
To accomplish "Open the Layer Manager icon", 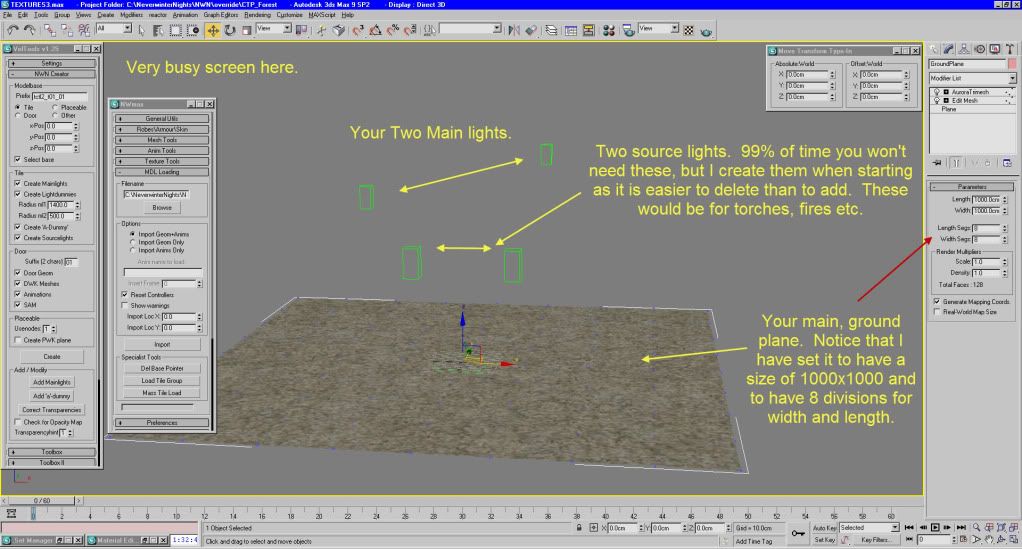I will coord(551,30).
